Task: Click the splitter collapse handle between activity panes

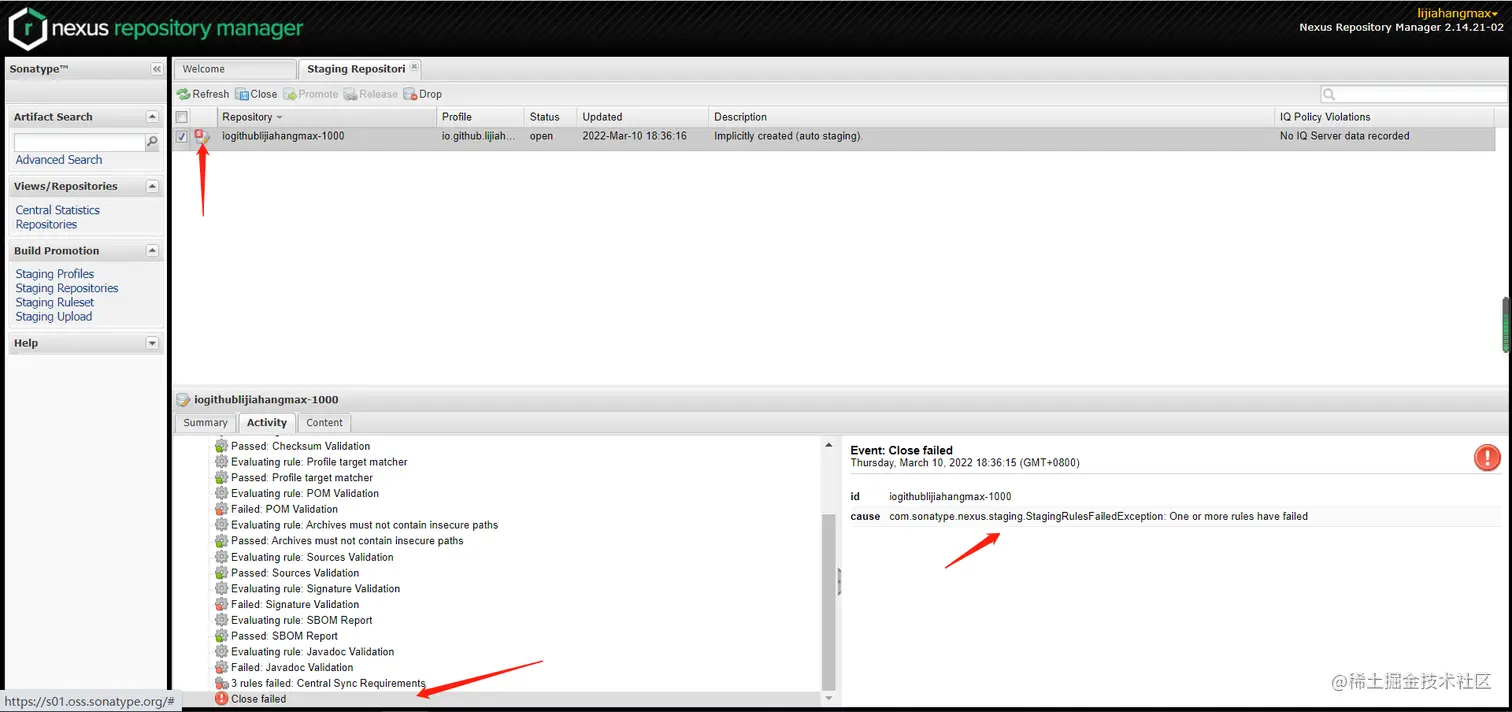Action: coord(839,581)
